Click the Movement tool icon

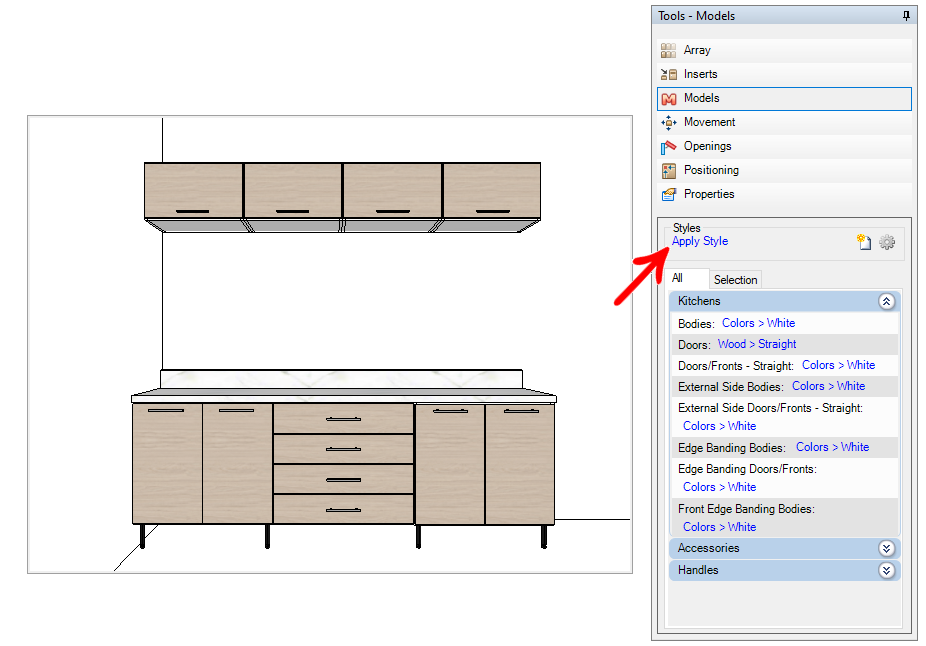669,122
